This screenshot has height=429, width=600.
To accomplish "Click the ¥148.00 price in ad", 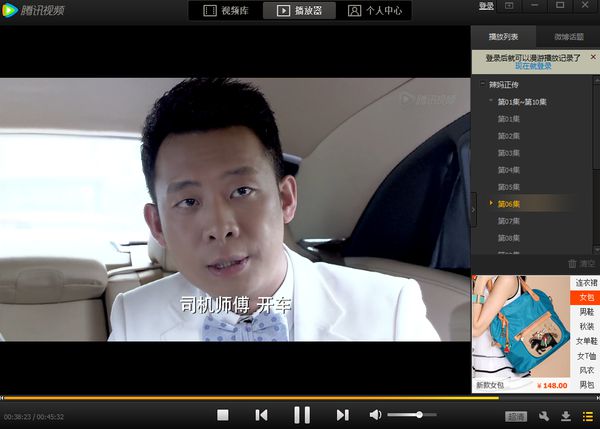I will 552,385.
